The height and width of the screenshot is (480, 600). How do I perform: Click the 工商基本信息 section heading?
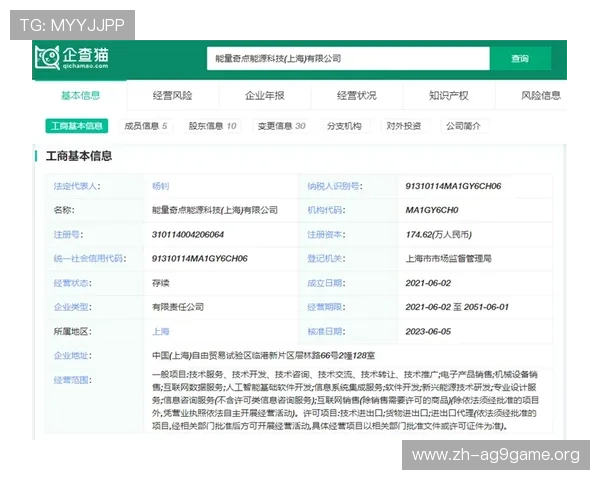coord(79,156)
